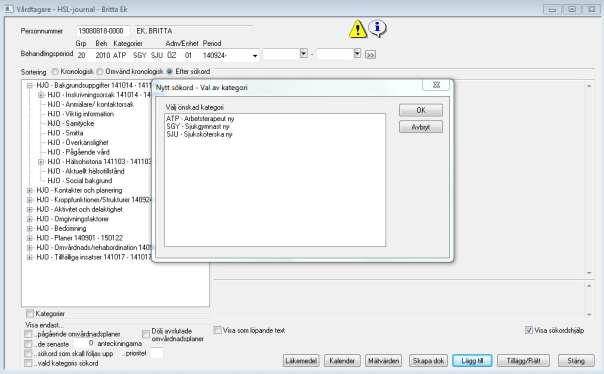
Task: Select ATP - Arbetsterapeut ny category
Action: click(x=200, y=119)
